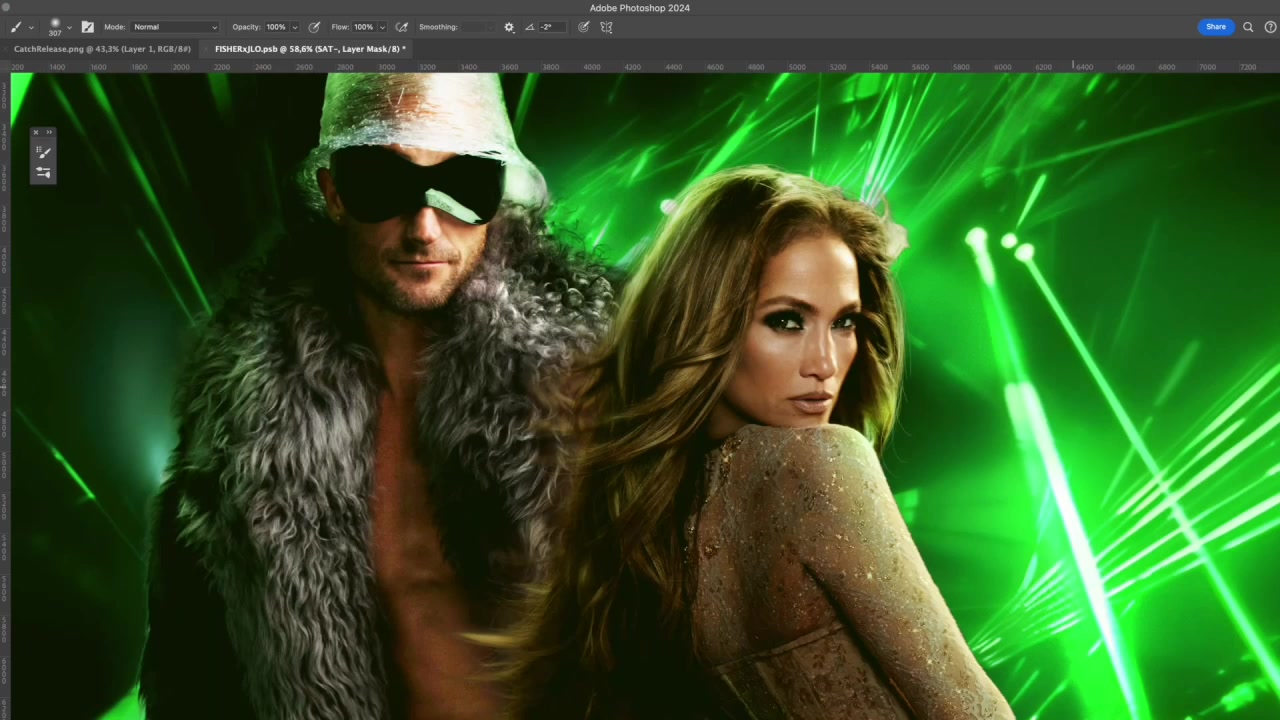Open the Brush Settings panel icon in floating dock
This screenshot has width=1280, height=720.
43,152
